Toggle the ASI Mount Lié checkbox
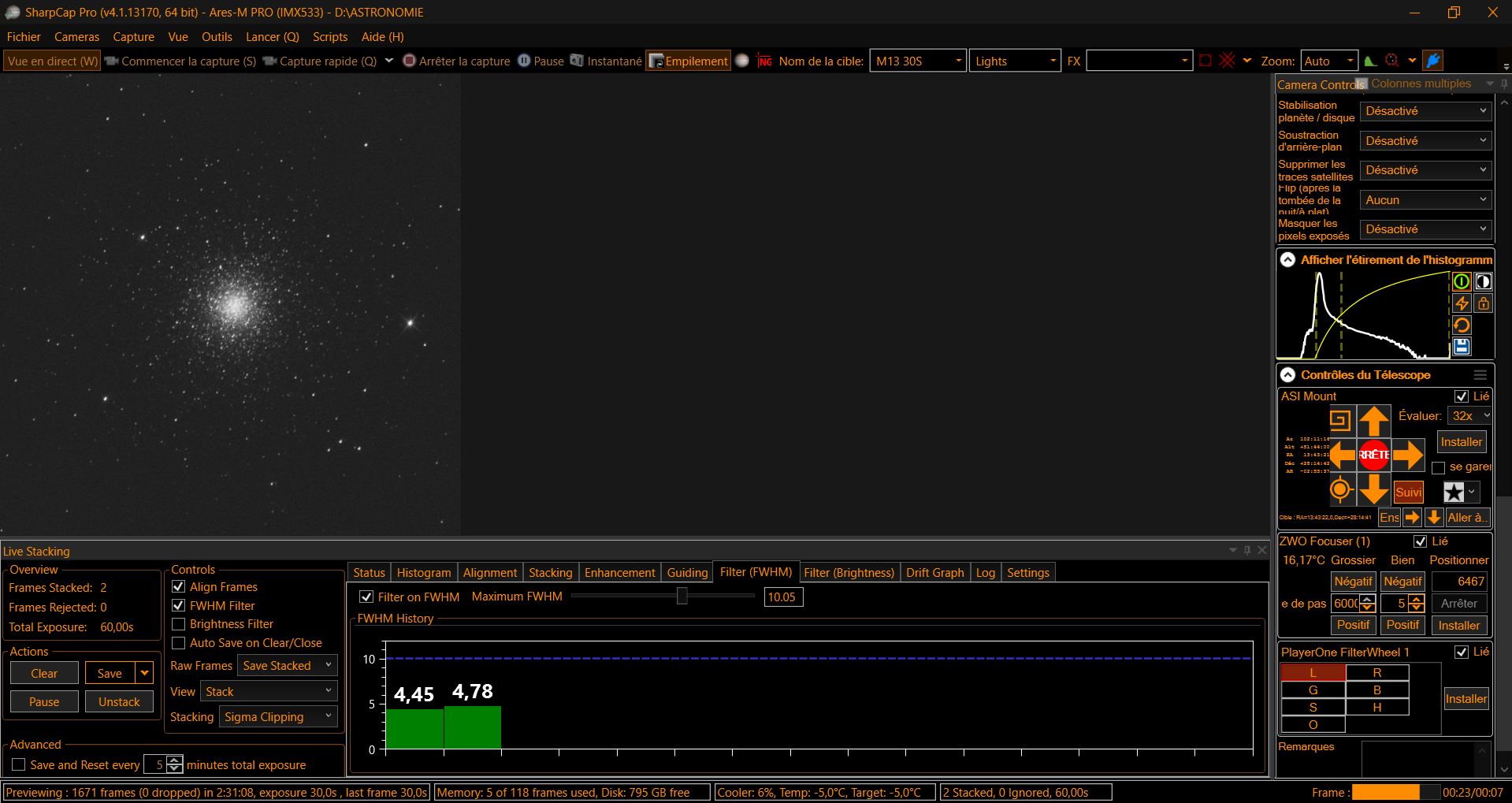This screenshot has width=1512, height=803. (x=1462, y=396)
